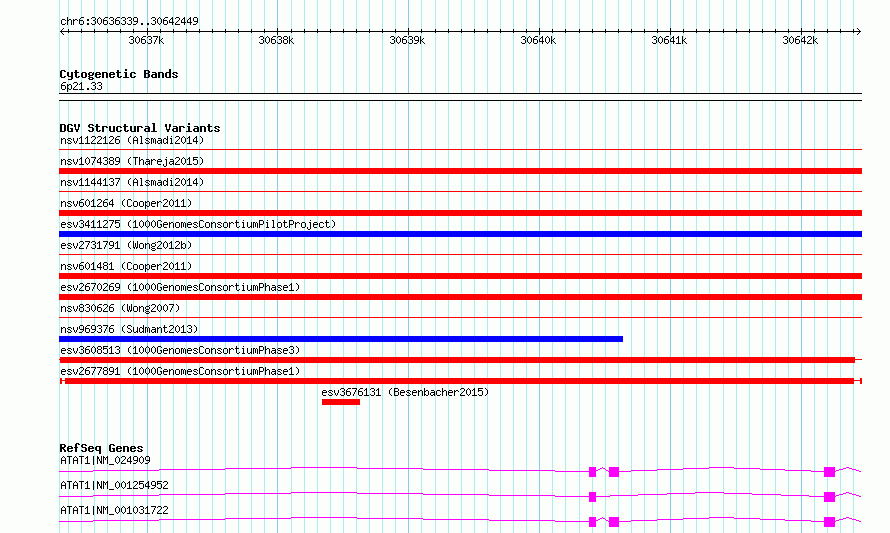The image size is (890, 533).
Task: Open esv2677891 (1000GenomesConsortiumPhase1) label
Action: [180, 371]
